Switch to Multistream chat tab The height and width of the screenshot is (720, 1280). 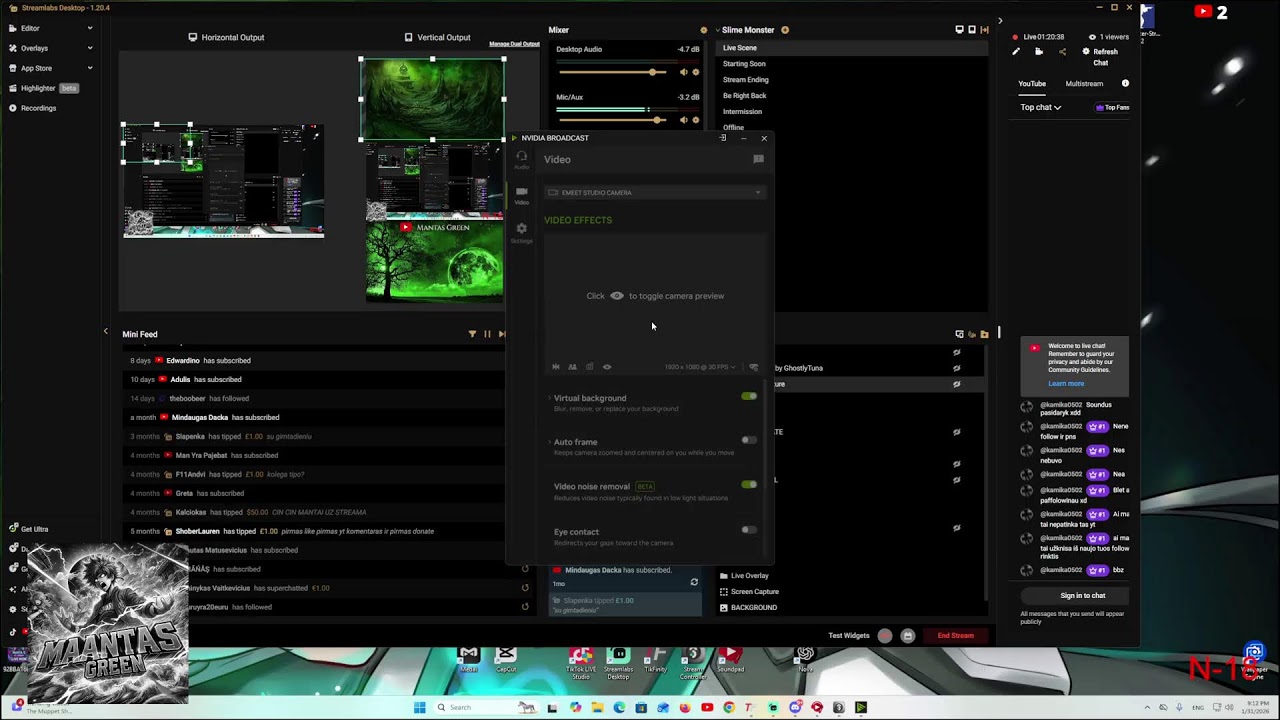pyautogui.click(x=1084, y=84)
